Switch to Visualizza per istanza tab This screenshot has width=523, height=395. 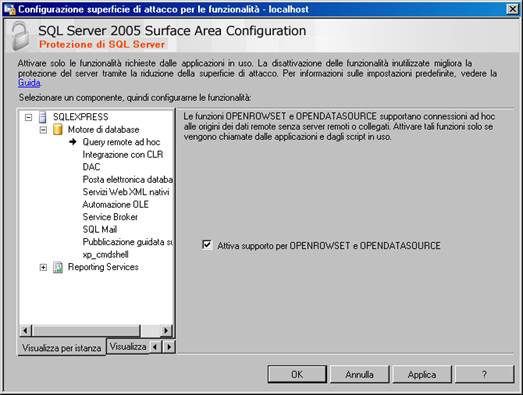[62, 348]
